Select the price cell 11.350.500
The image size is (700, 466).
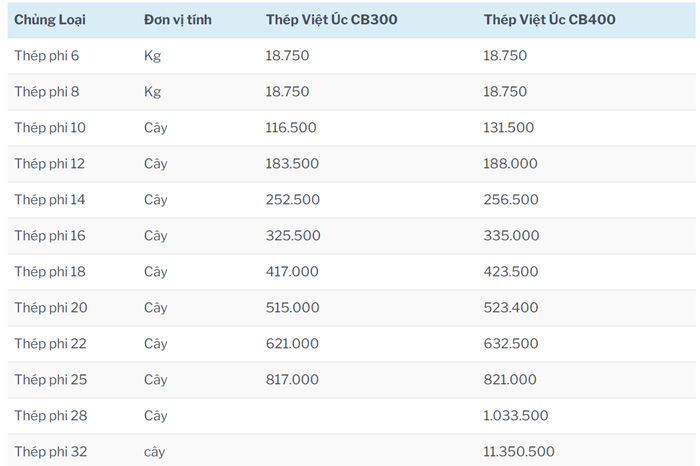pos(519,452)
